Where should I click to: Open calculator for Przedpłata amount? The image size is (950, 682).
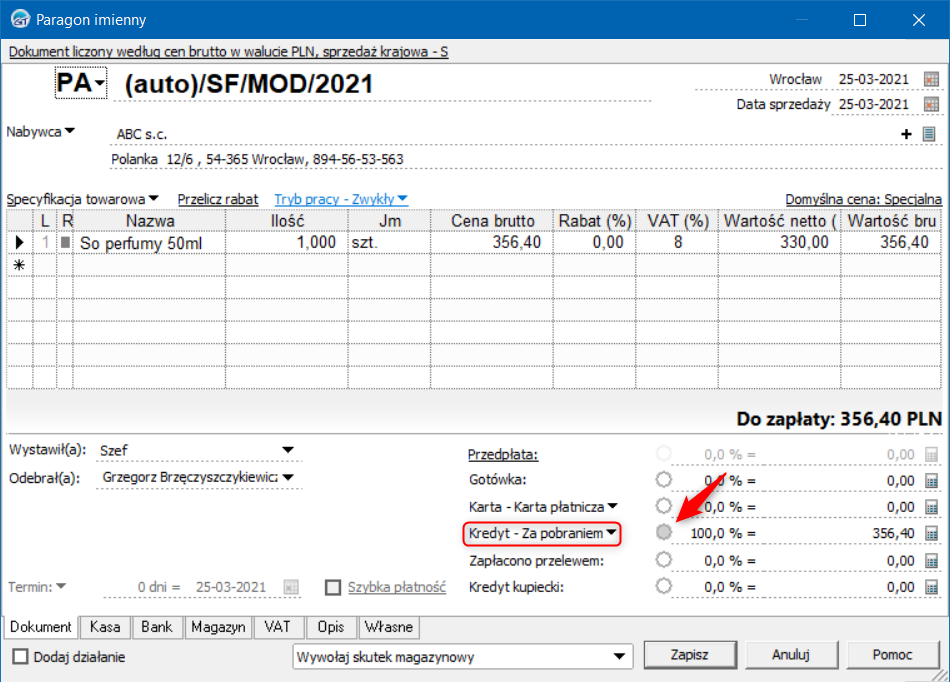click(932, 454)
